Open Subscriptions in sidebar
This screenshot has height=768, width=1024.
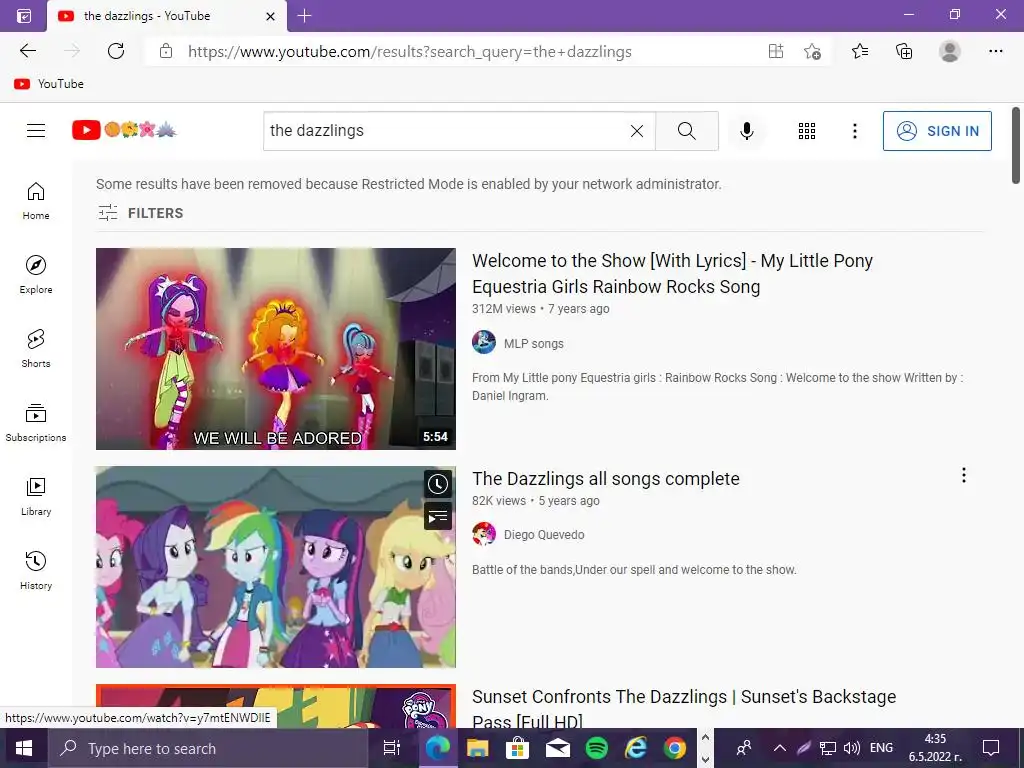click(36, 423)
